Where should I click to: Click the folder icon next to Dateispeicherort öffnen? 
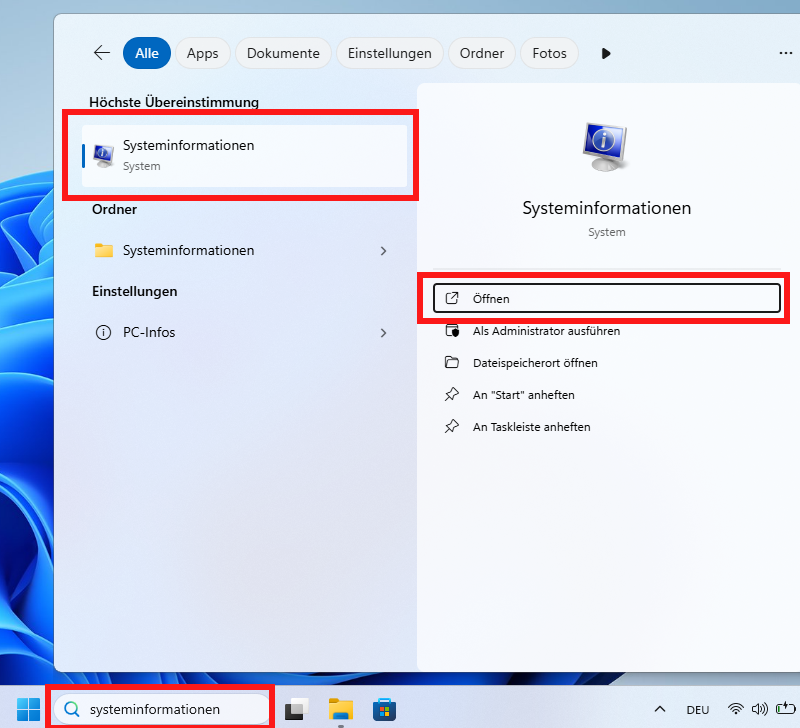pyautogui.click(x=452, y=363)
